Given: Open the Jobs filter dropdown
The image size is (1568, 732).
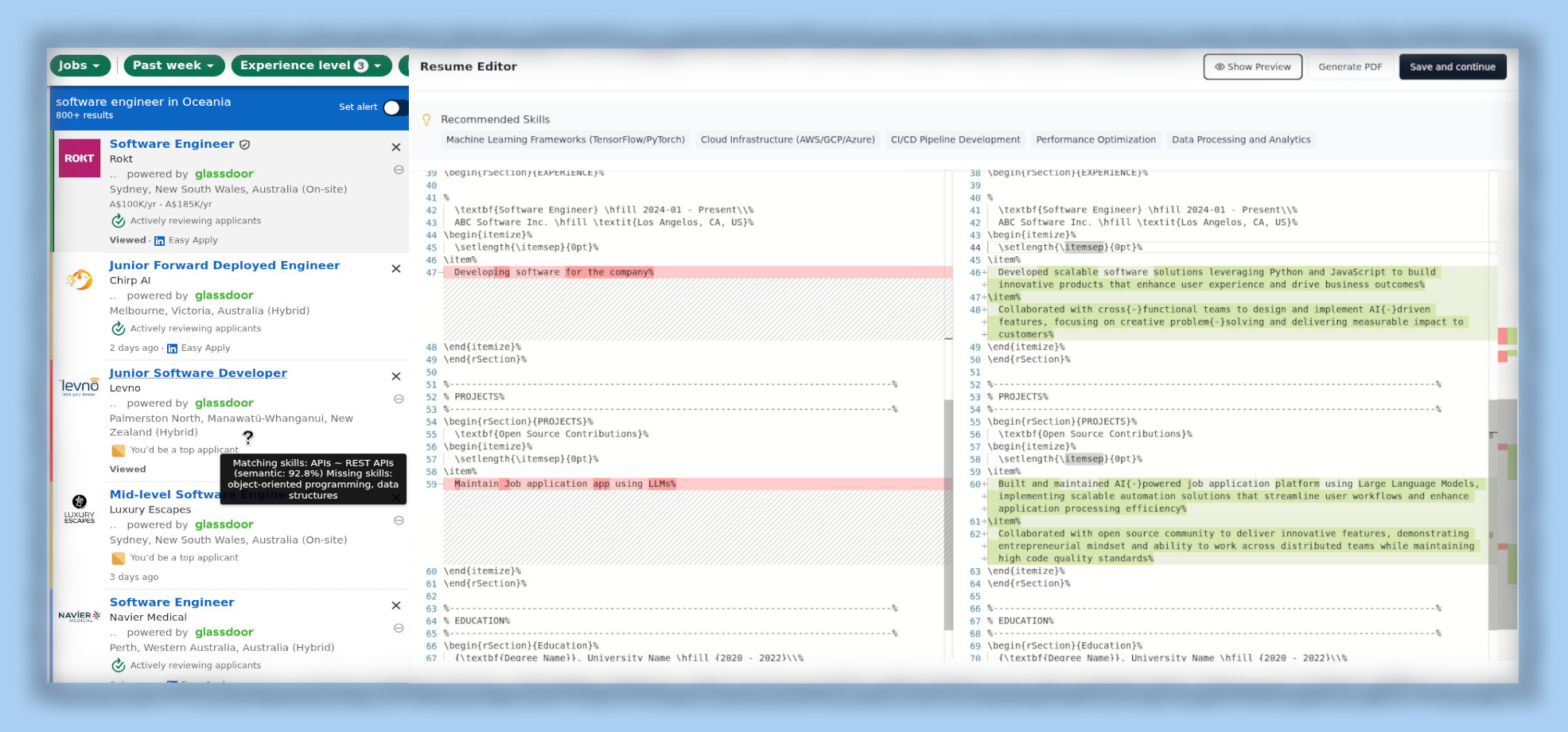Looking at the screenshot, I should [x=79, y=65].
